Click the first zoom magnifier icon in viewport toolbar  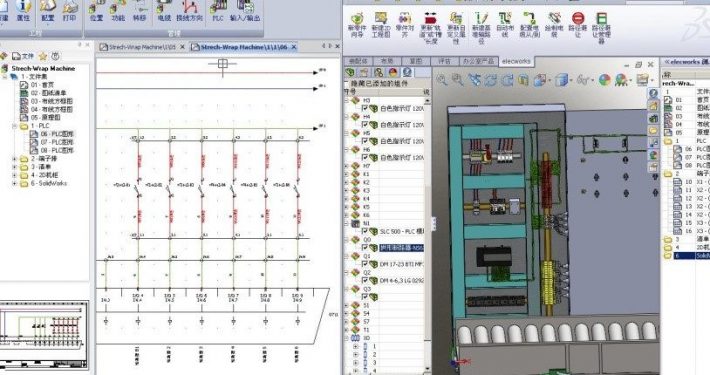click(x=441, y=80)
